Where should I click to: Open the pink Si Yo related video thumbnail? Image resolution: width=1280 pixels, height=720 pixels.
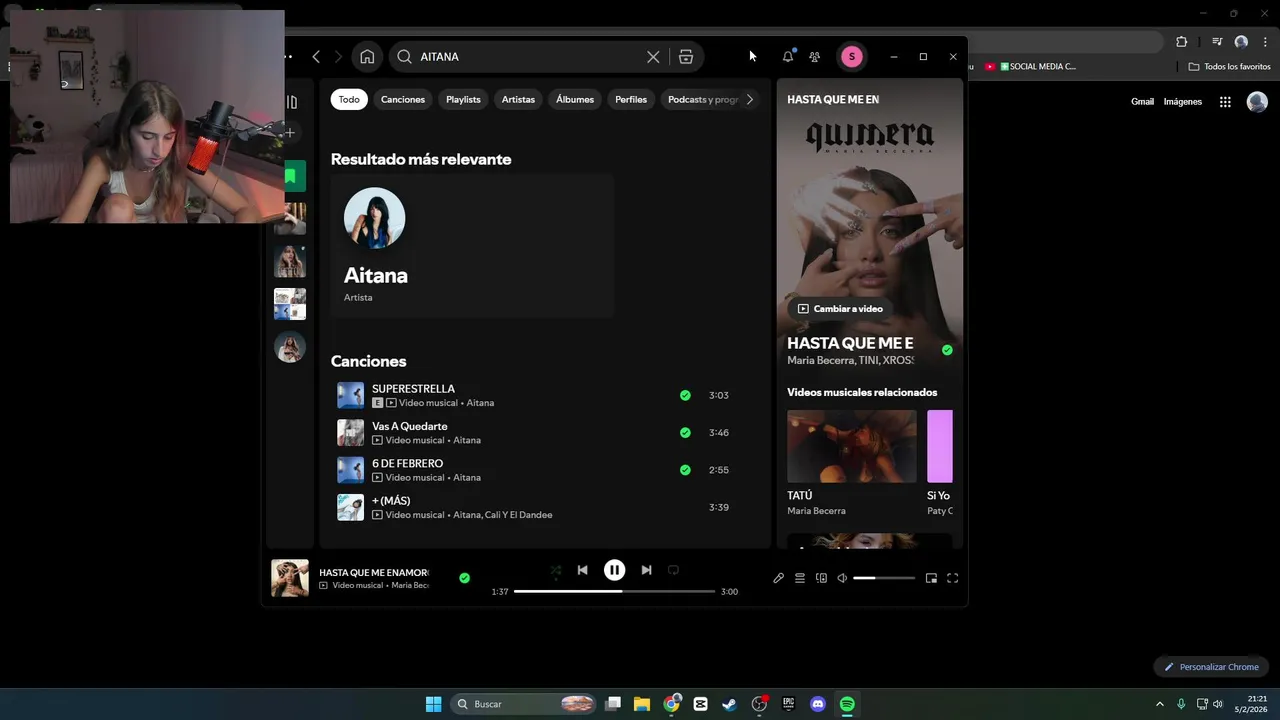pos(940,446)
